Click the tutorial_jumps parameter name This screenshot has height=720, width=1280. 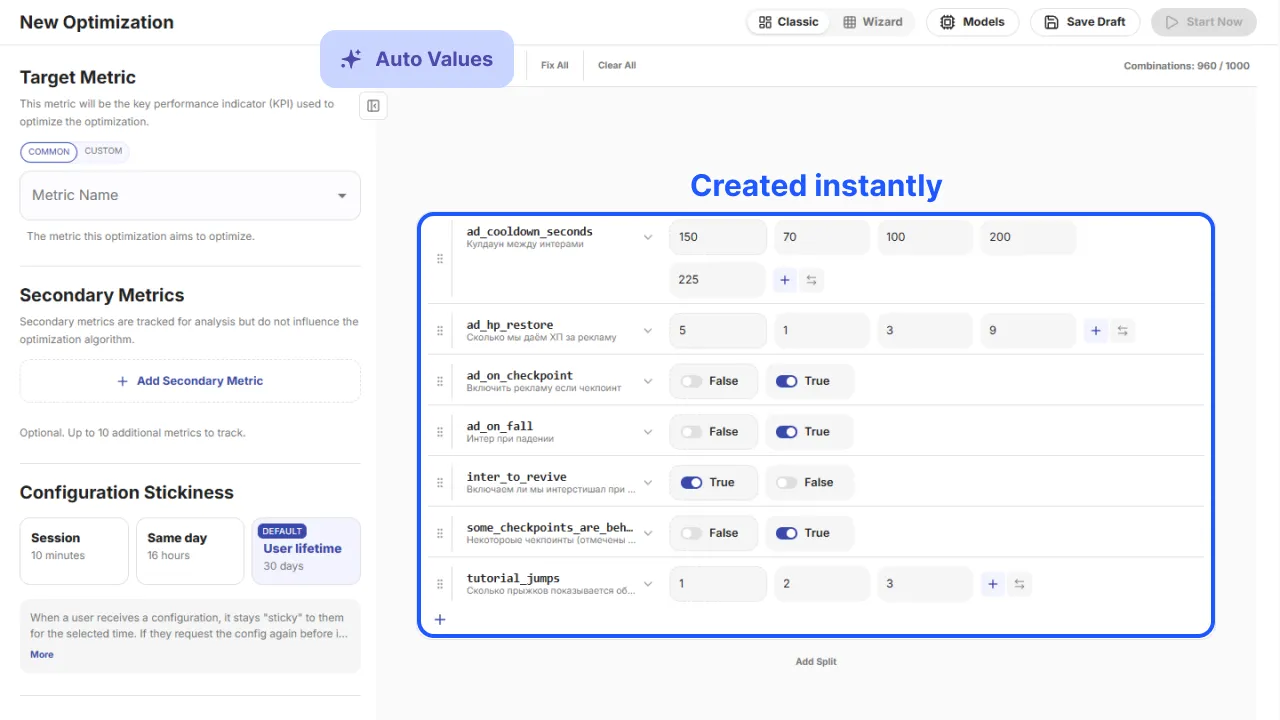(513, 578)
